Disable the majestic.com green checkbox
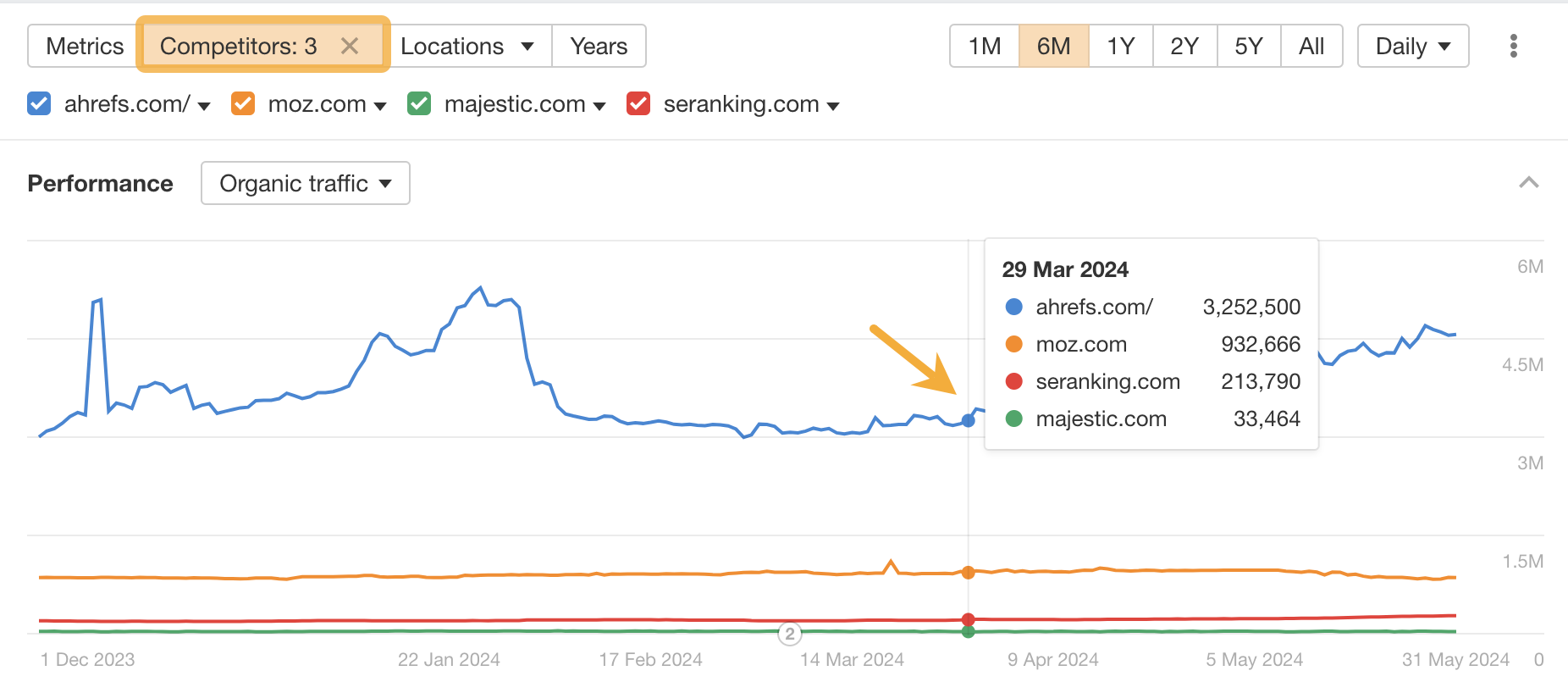 point(419,104)
